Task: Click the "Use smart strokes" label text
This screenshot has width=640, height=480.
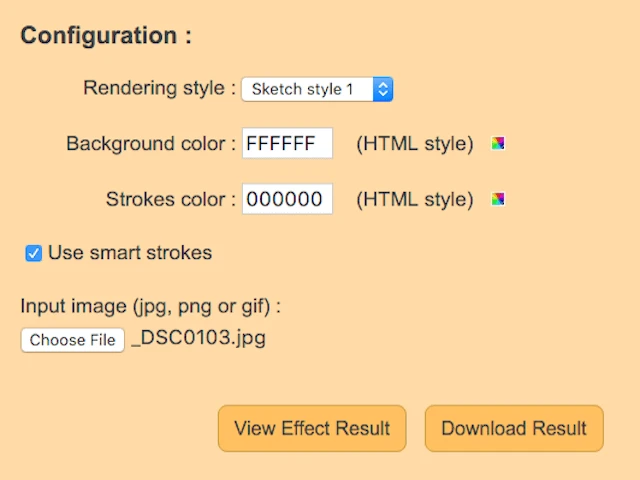Action: click(x=130, y=253)
